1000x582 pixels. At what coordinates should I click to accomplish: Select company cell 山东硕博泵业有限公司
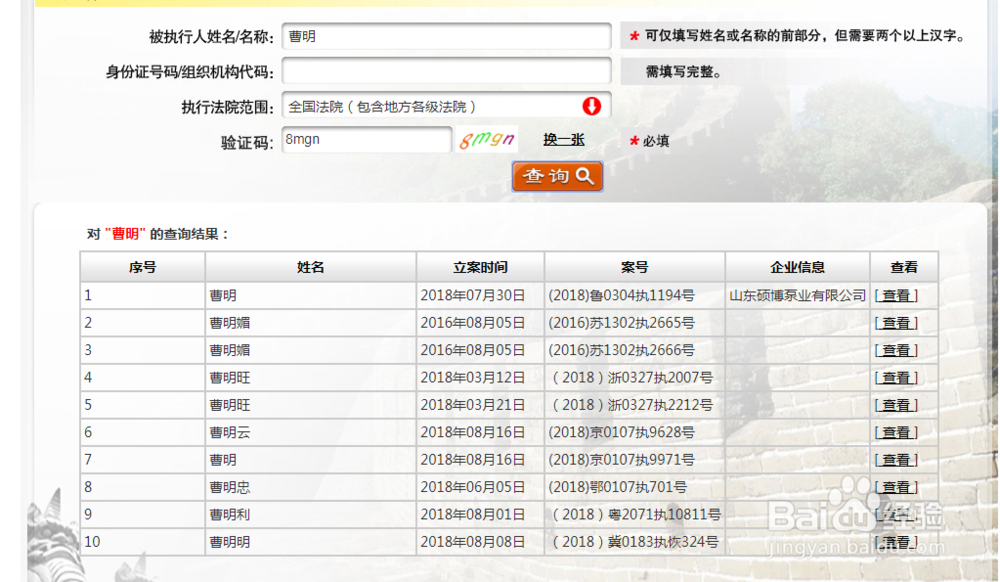(797, 296)
